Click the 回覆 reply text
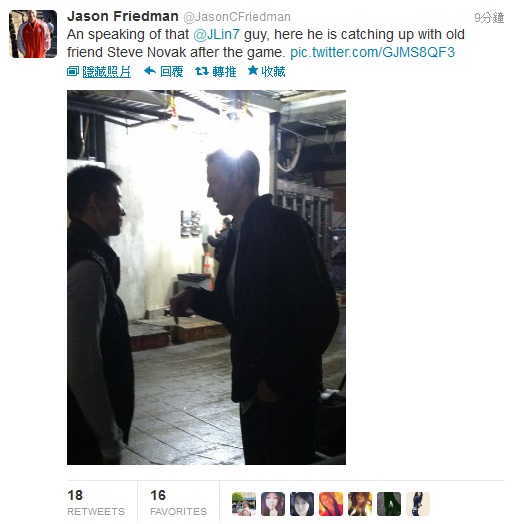Screen dimensions: 512x524 click(172, 72)
